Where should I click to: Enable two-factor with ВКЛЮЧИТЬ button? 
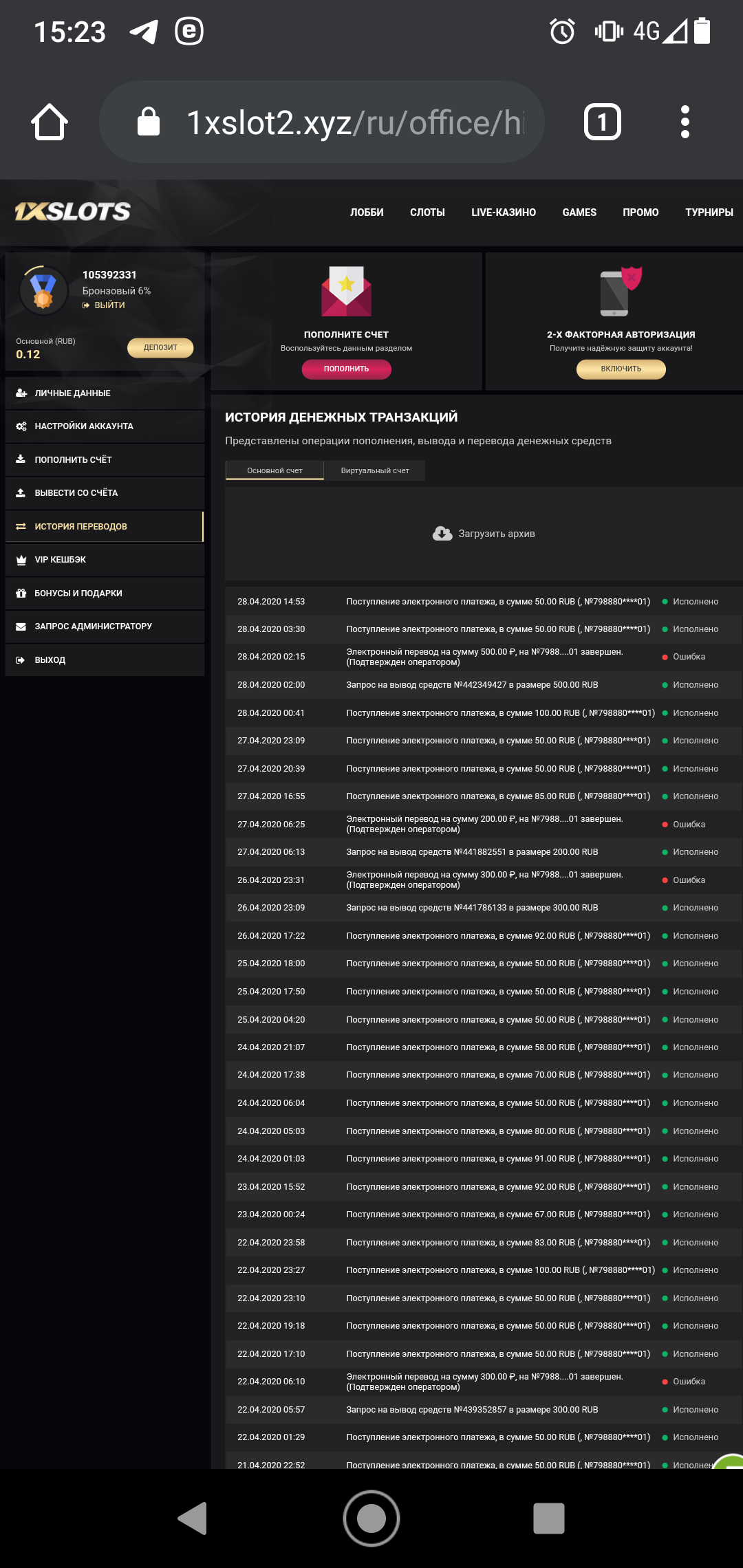click(621, 369)
